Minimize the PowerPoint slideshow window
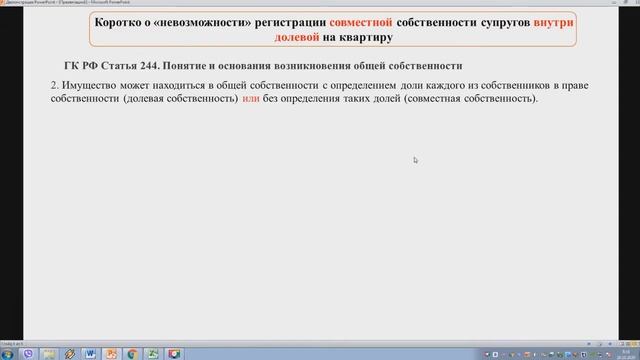Image resolution: width=640 pixels, height=360 pixels. point(613,2)
